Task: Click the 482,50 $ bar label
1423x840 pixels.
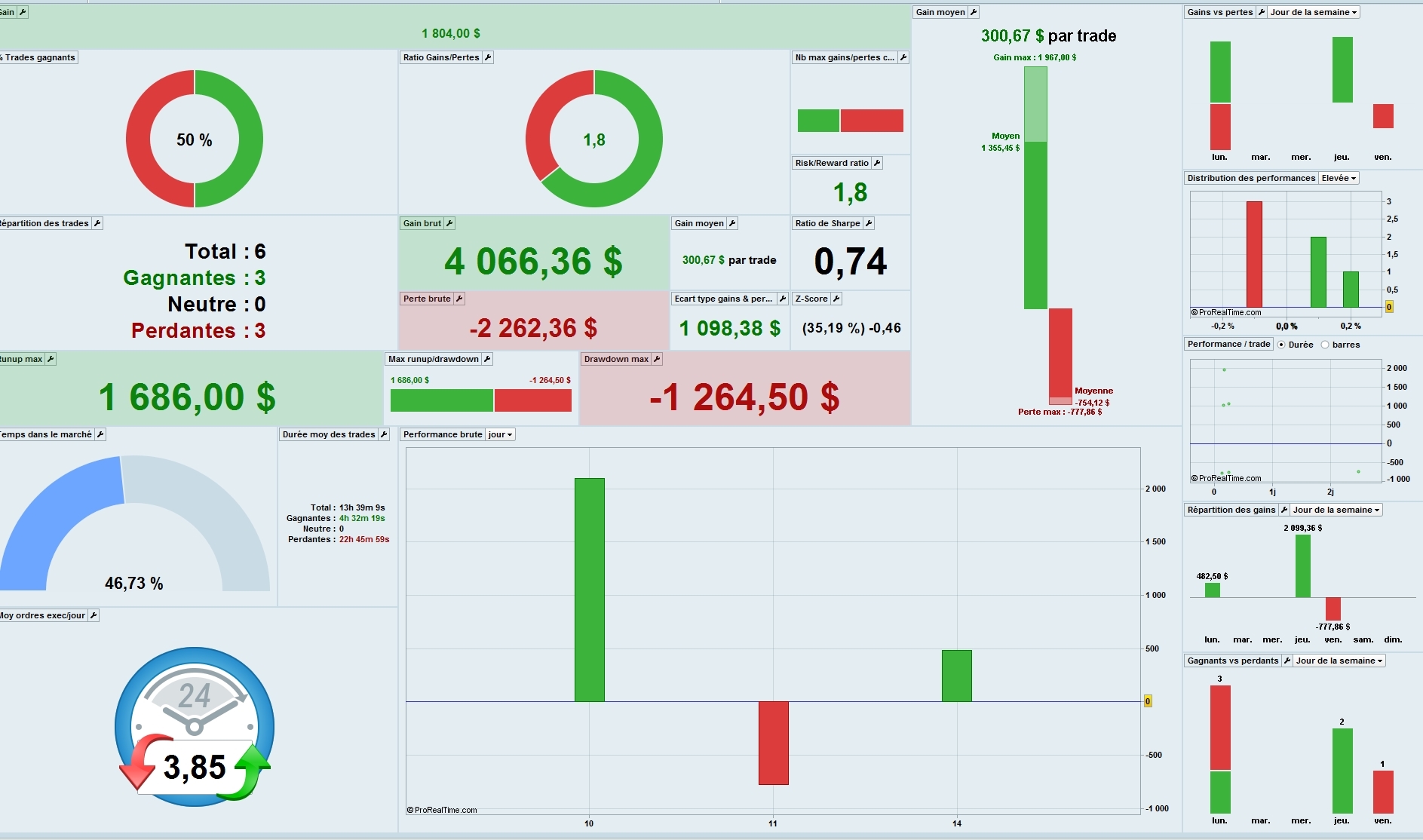Action: pyautogui.click(x=1212, y=576)
